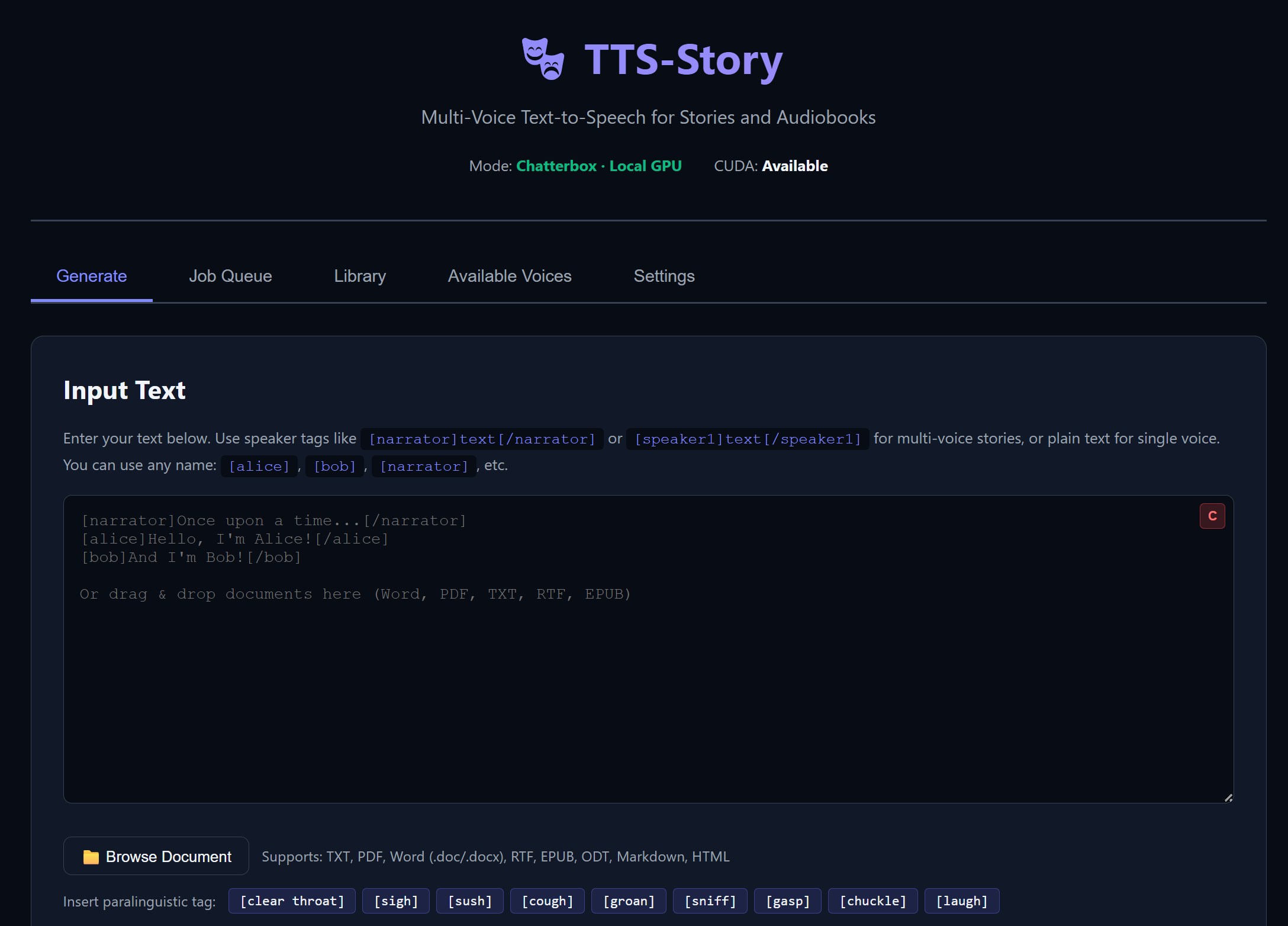Click the [alice] example tag

click(259, 466)
